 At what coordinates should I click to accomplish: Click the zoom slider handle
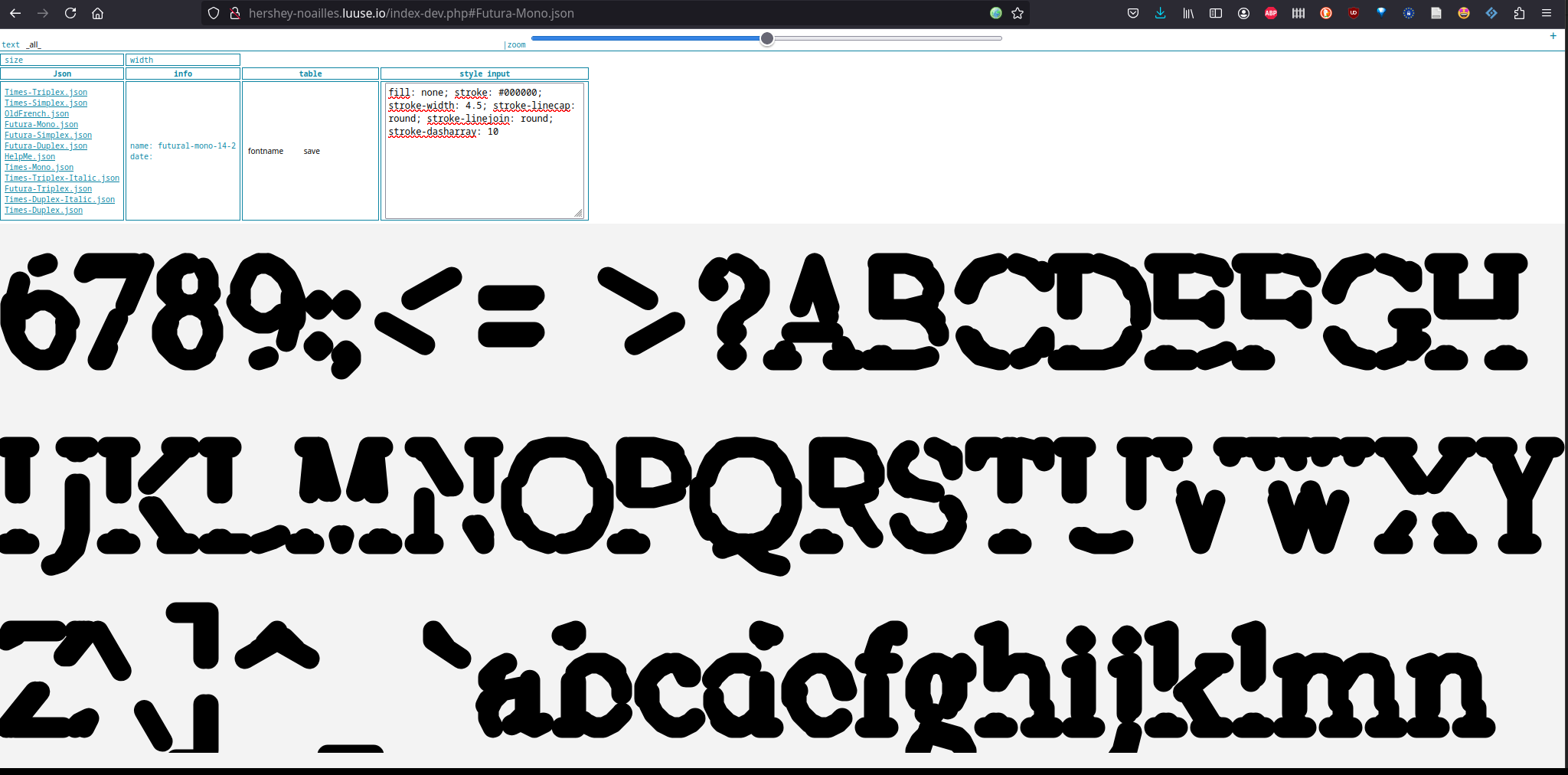pyautogui.click(x=766, y=38)
